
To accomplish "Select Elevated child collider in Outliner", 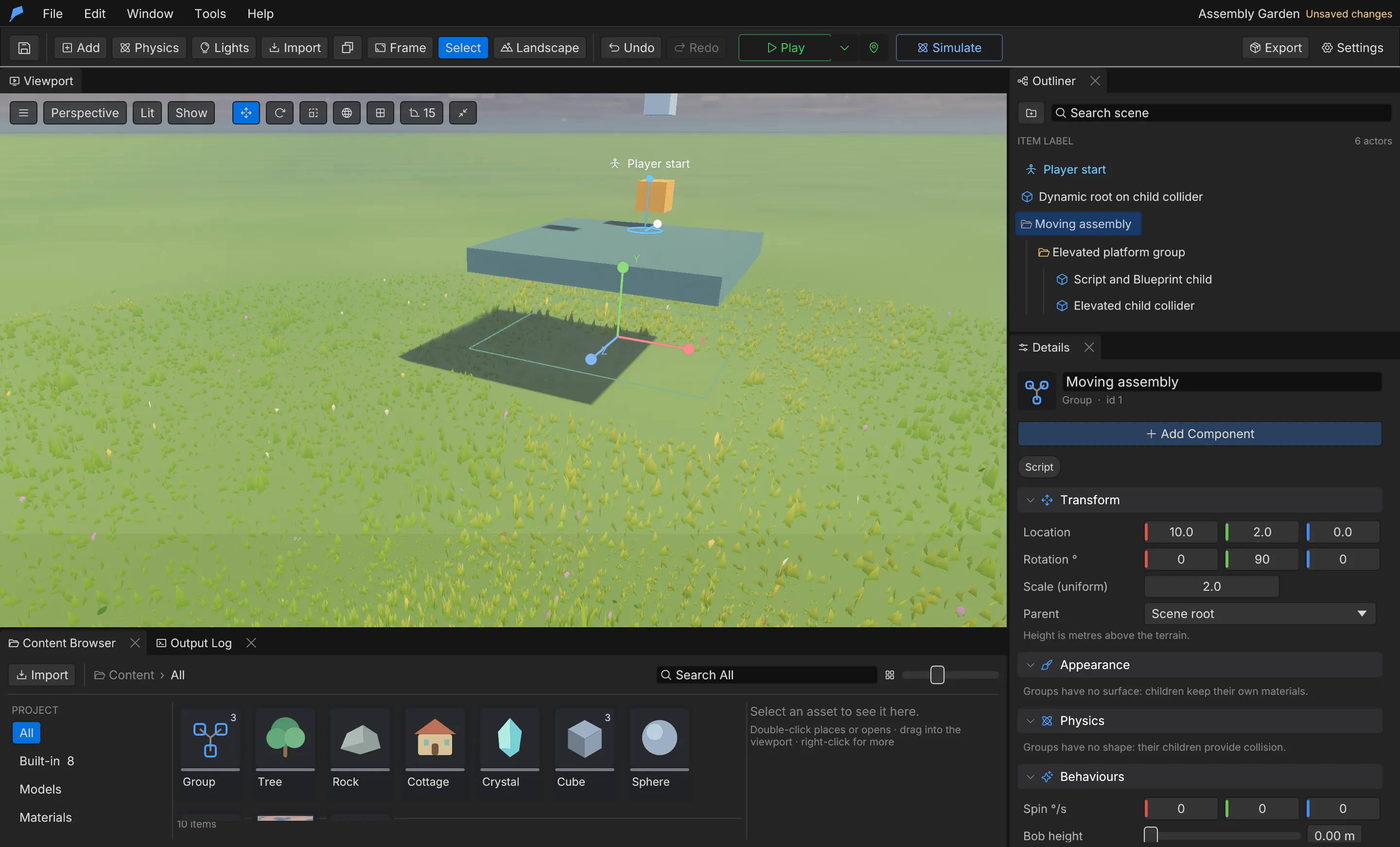I will tap(1134, 306).
